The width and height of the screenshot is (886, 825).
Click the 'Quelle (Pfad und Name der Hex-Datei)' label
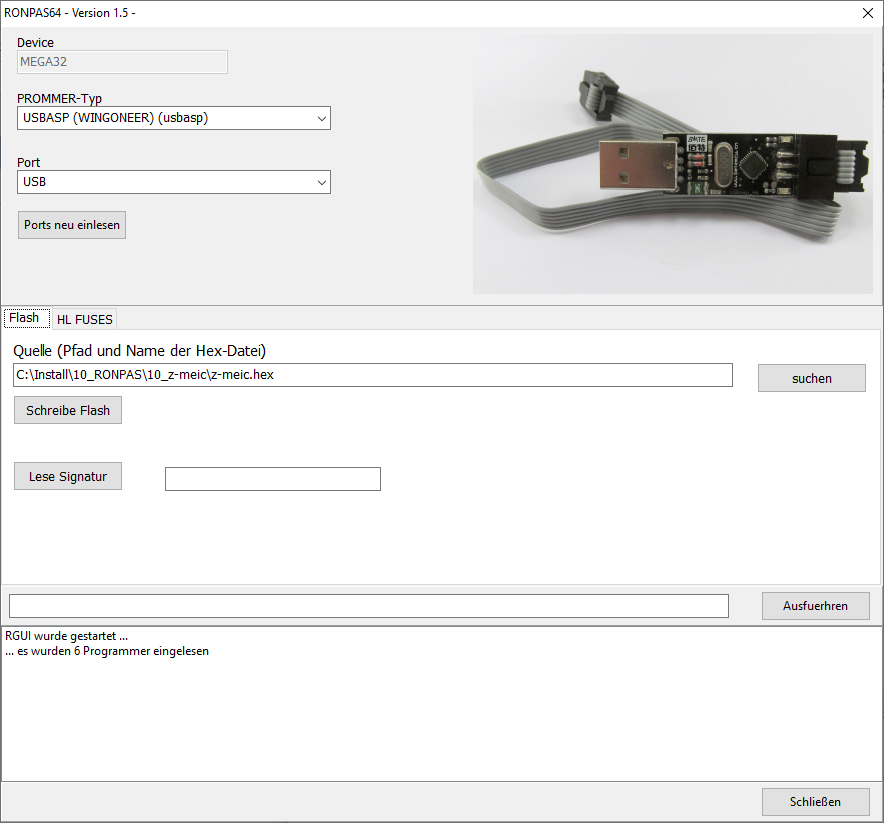click(140, 351)
